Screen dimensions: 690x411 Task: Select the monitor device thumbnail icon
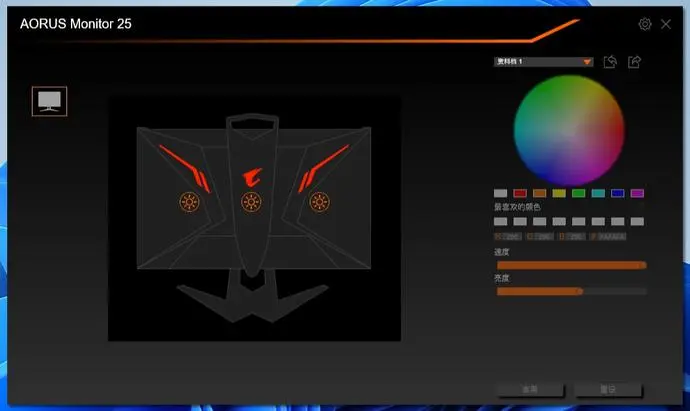point(49,101)
